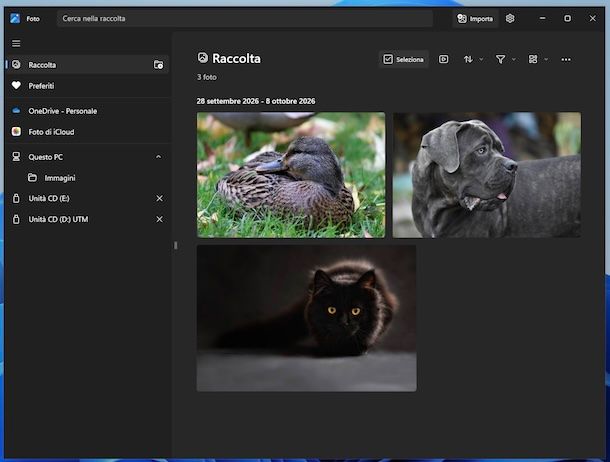Click the filter funnel icon
The width and height of the screenshot is (610, 462).
[x=500, y=59]
